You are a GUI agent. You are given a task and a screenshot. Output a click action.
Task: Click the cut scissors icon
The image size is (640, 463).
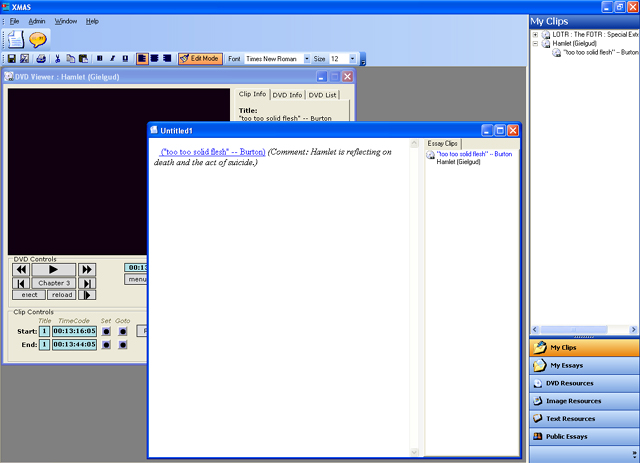point(57,59)
